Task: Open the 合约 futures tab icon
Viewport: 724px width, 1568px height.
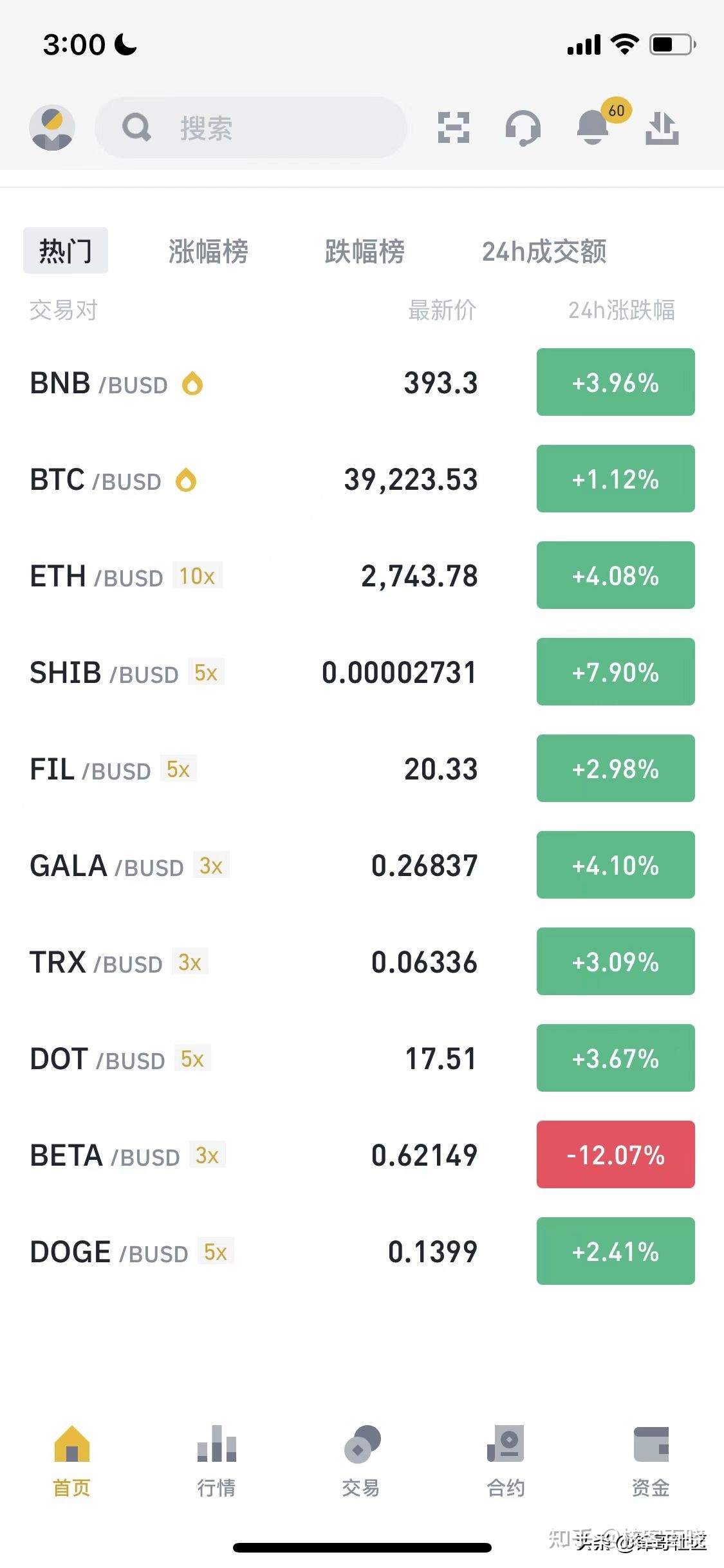Action: 506,1444
